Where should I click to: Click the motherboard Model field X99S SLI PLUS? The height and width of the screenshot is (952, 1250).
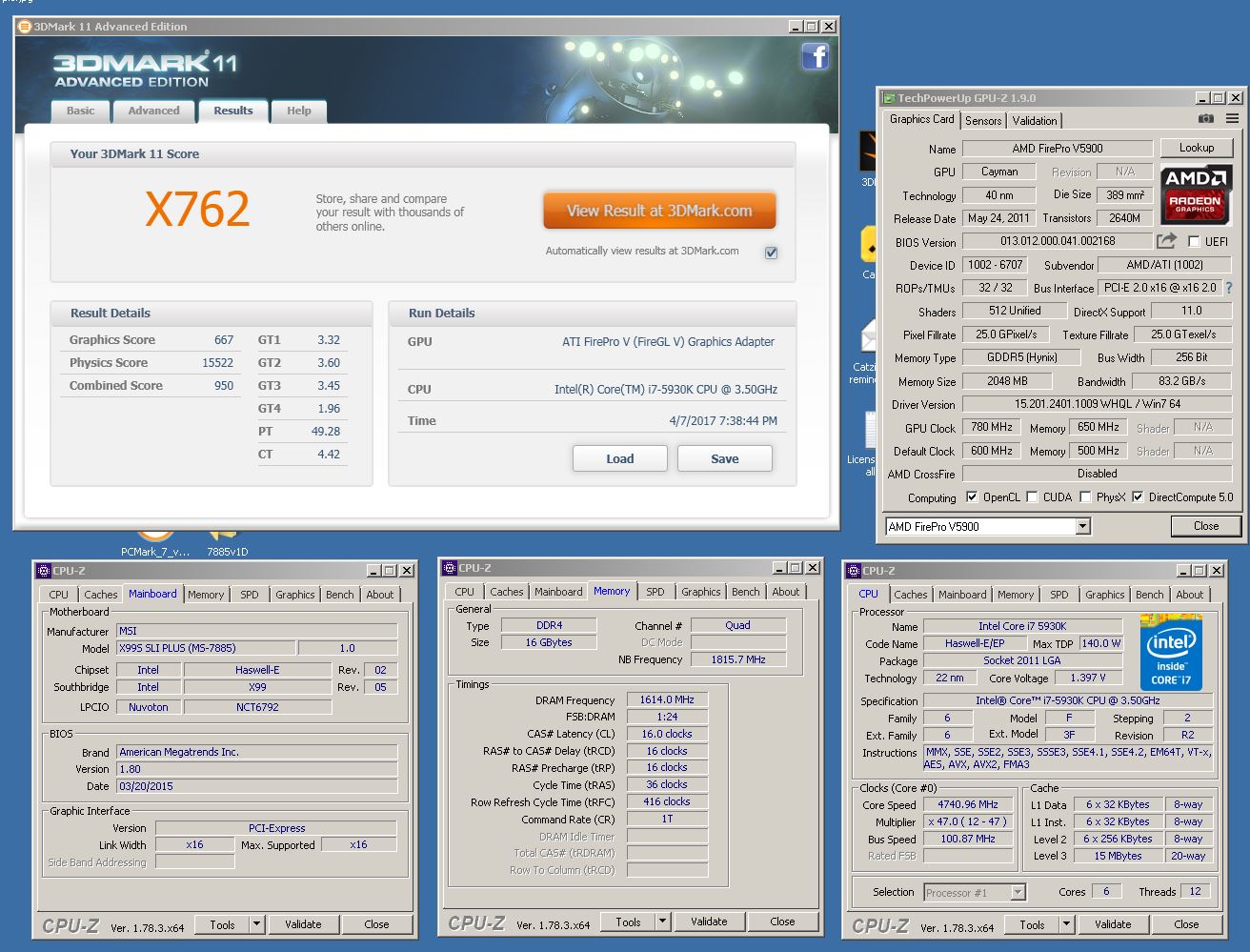point(205,648)
